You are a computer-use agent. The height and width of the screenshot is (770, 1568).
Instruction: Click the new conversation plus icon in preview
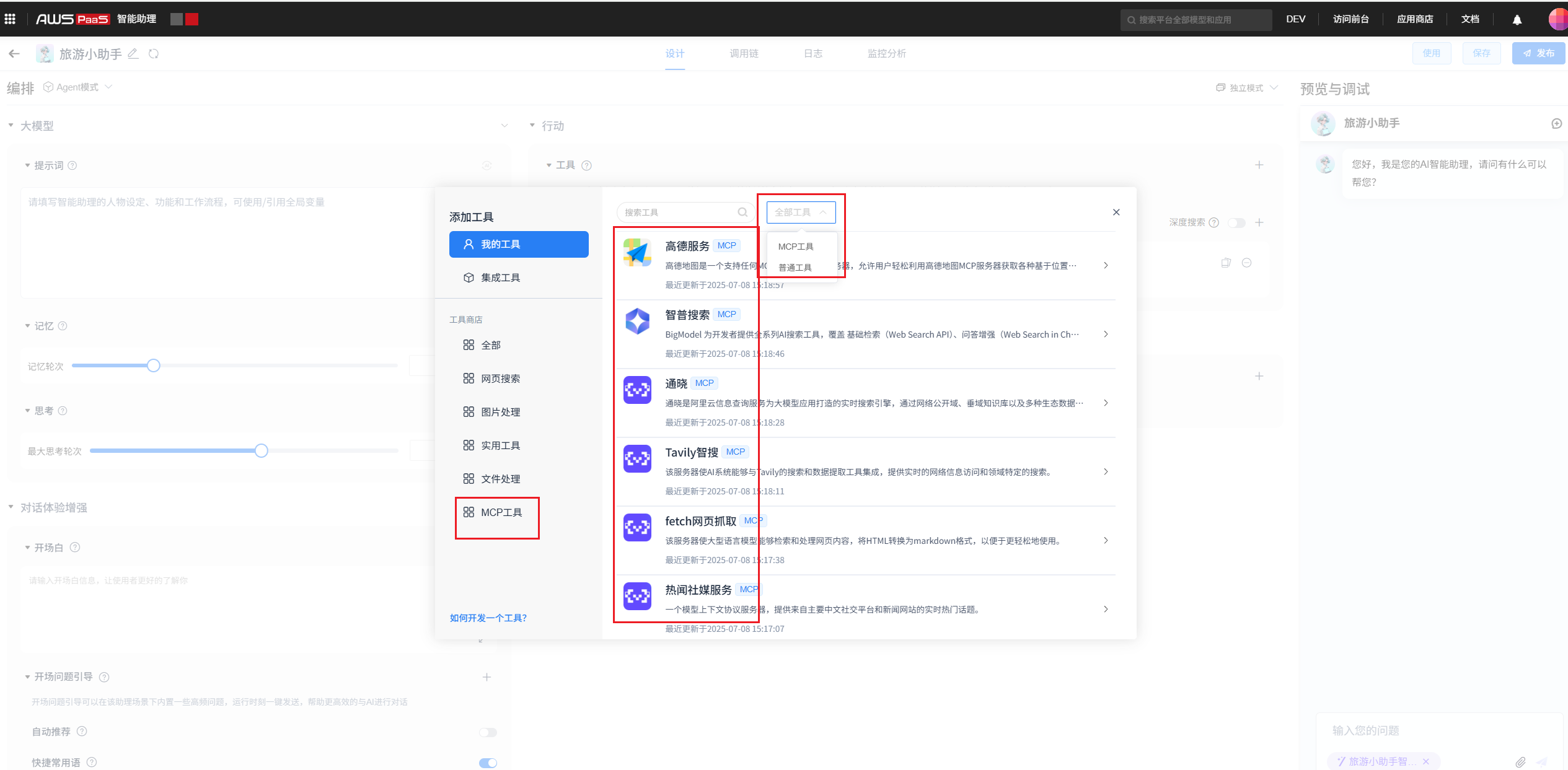(1556, 123)
